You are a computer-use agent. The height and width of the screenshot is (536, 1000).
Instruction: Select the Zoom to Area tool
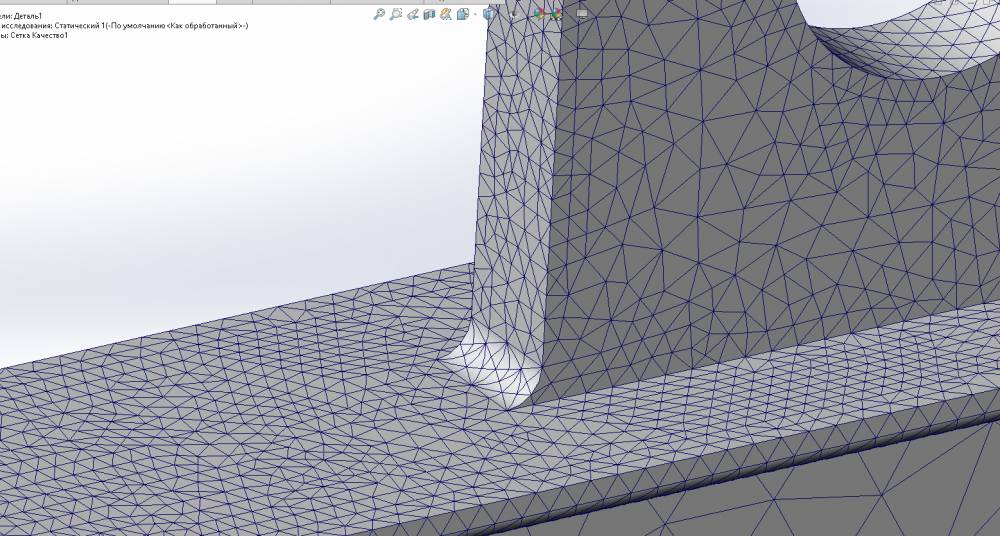click(x=396, y=14)
